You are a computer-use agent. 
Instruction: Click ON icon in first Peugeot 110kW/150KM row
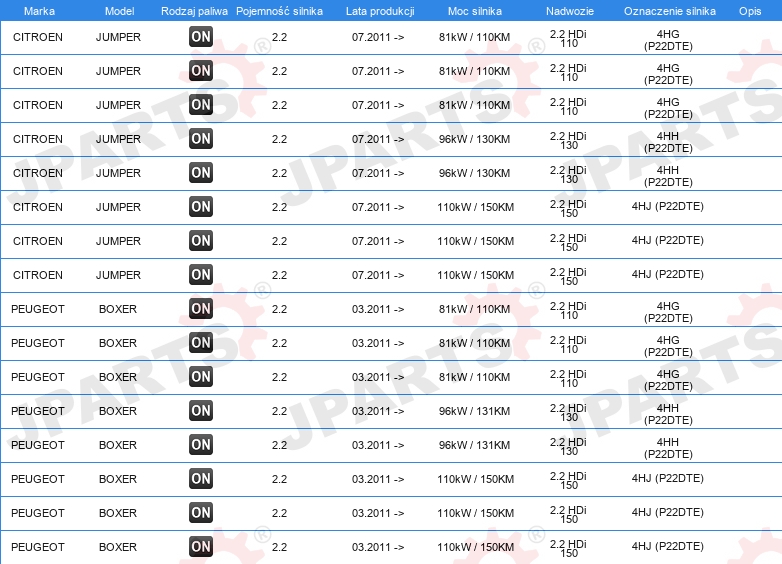click(x=201, y=478)
